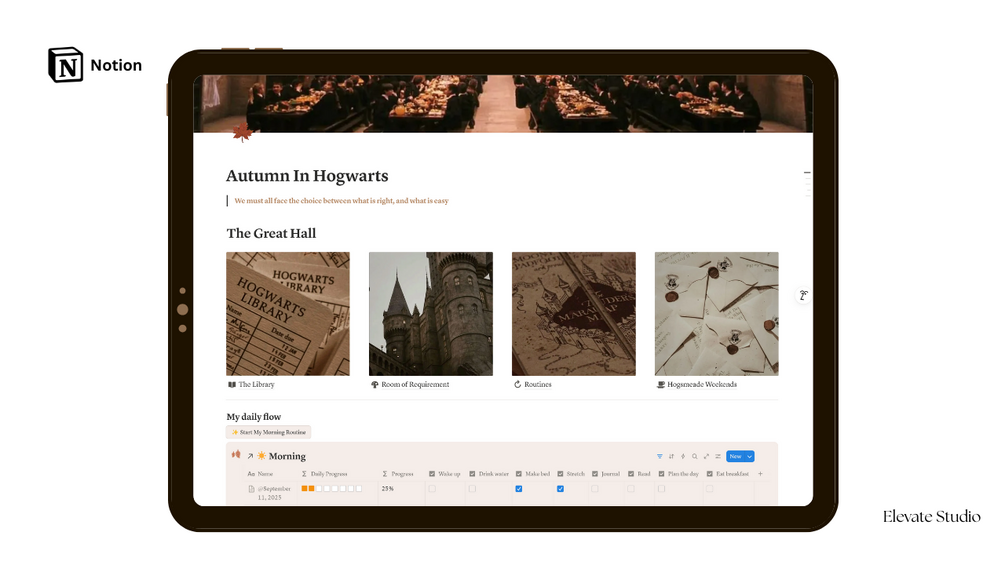Click the mushroom icon before Room of Requirement

[x=375, y=384]
